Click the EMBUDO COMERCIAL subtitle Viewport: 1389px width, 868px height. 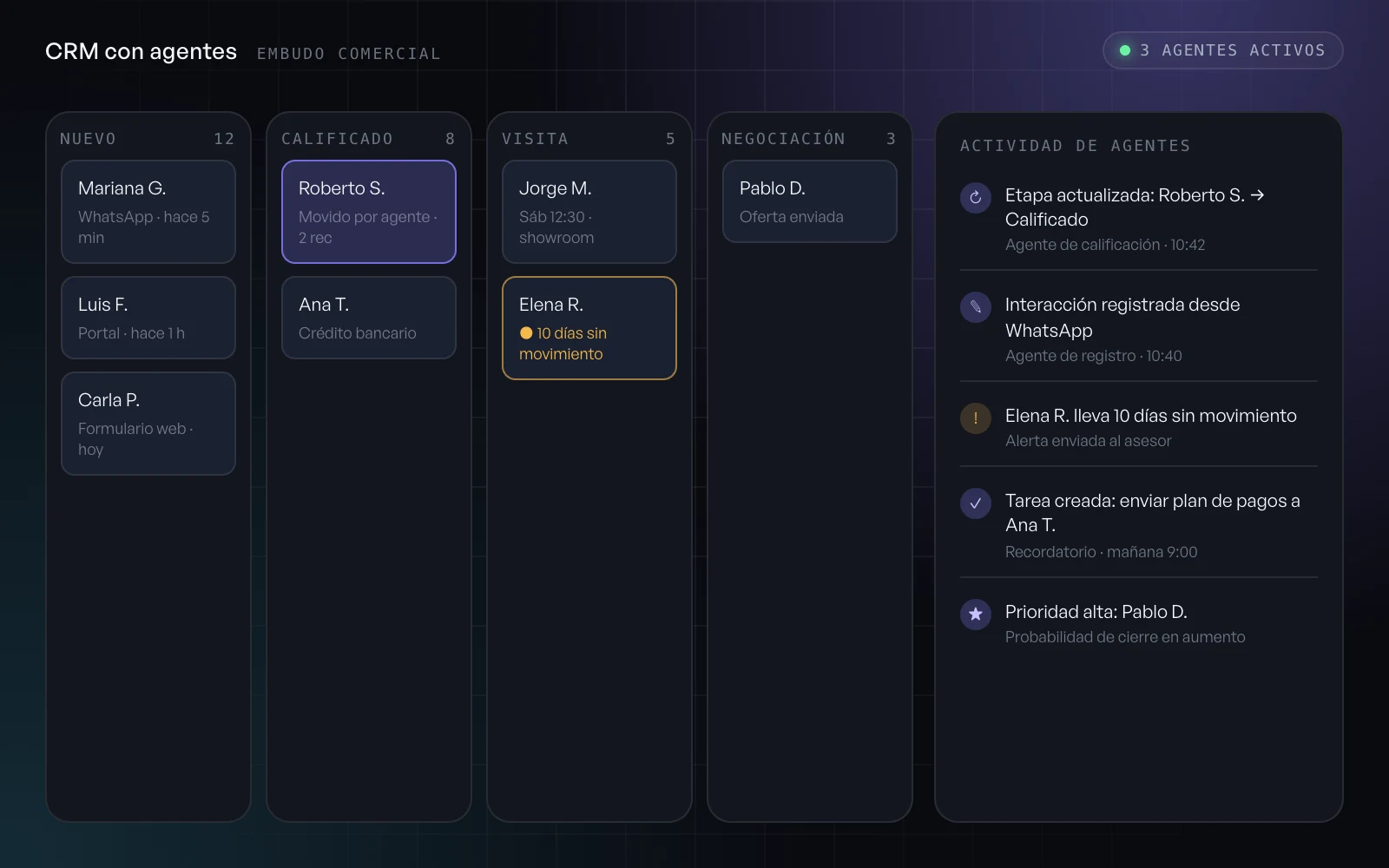(x=349, y=54)
